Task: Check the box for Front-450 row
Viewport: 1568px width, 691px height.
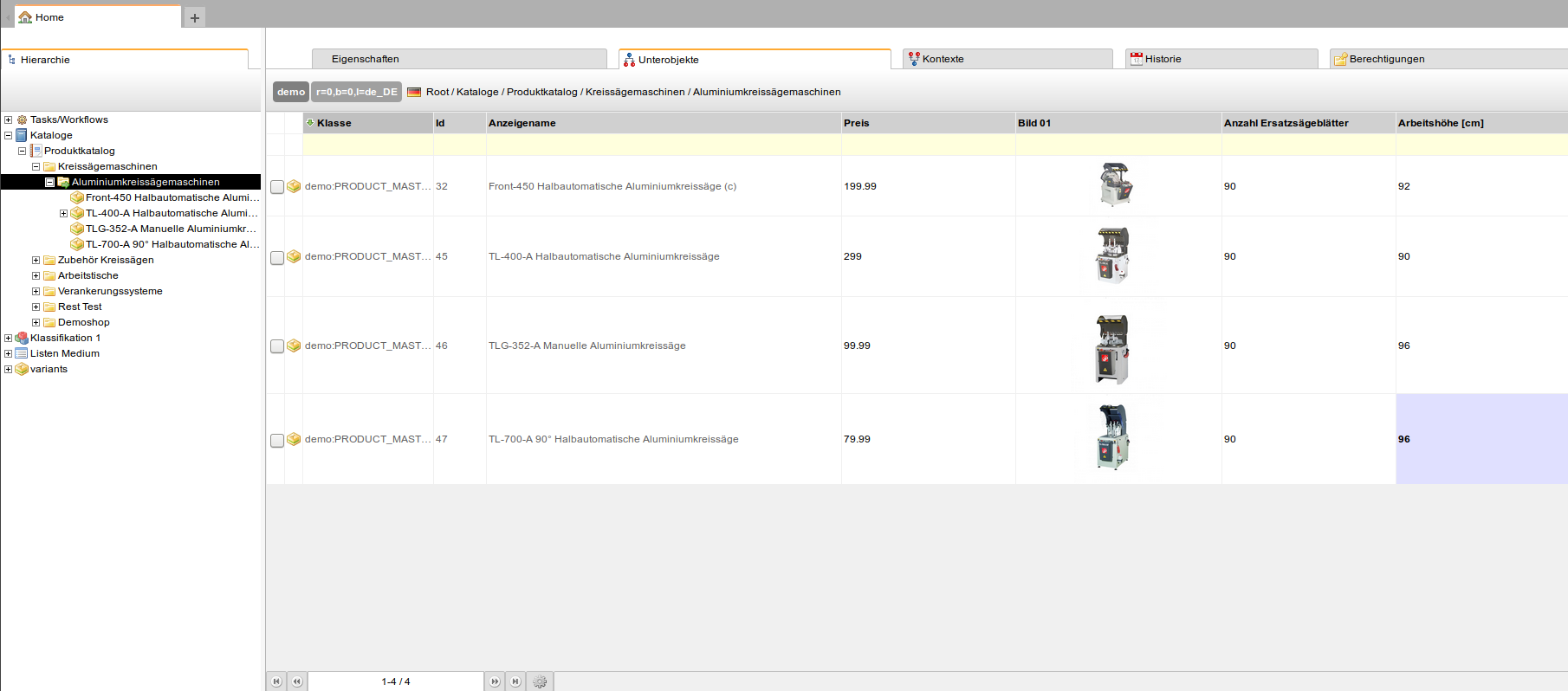Action: 277,187
